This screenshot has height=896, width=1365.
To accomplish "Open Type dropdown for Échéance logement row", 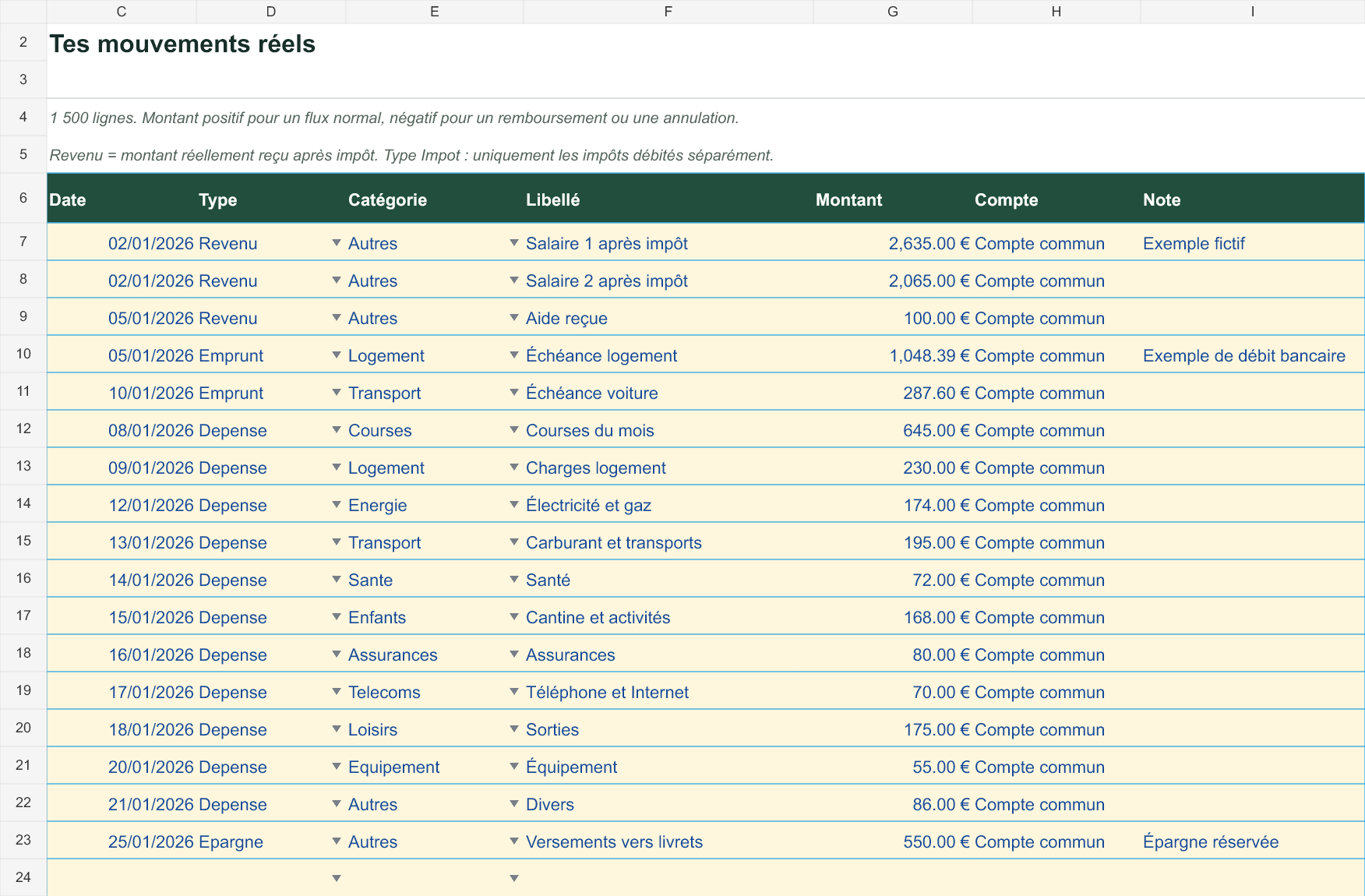I will click(x=337, y=355).
